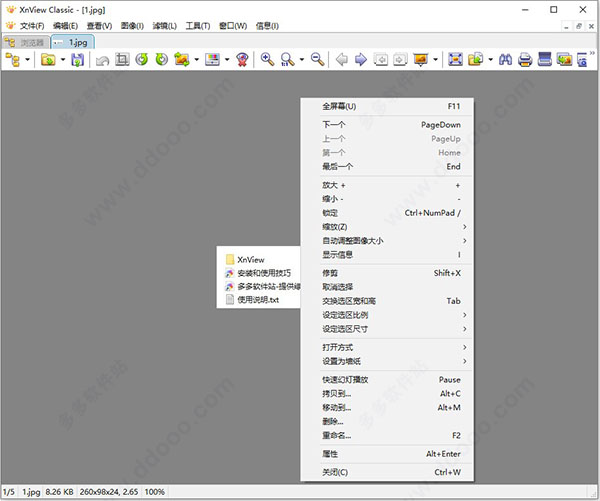Show more toolbar buttons chevron
This screenshot has height=501, width=600.
tap(592, 54)
